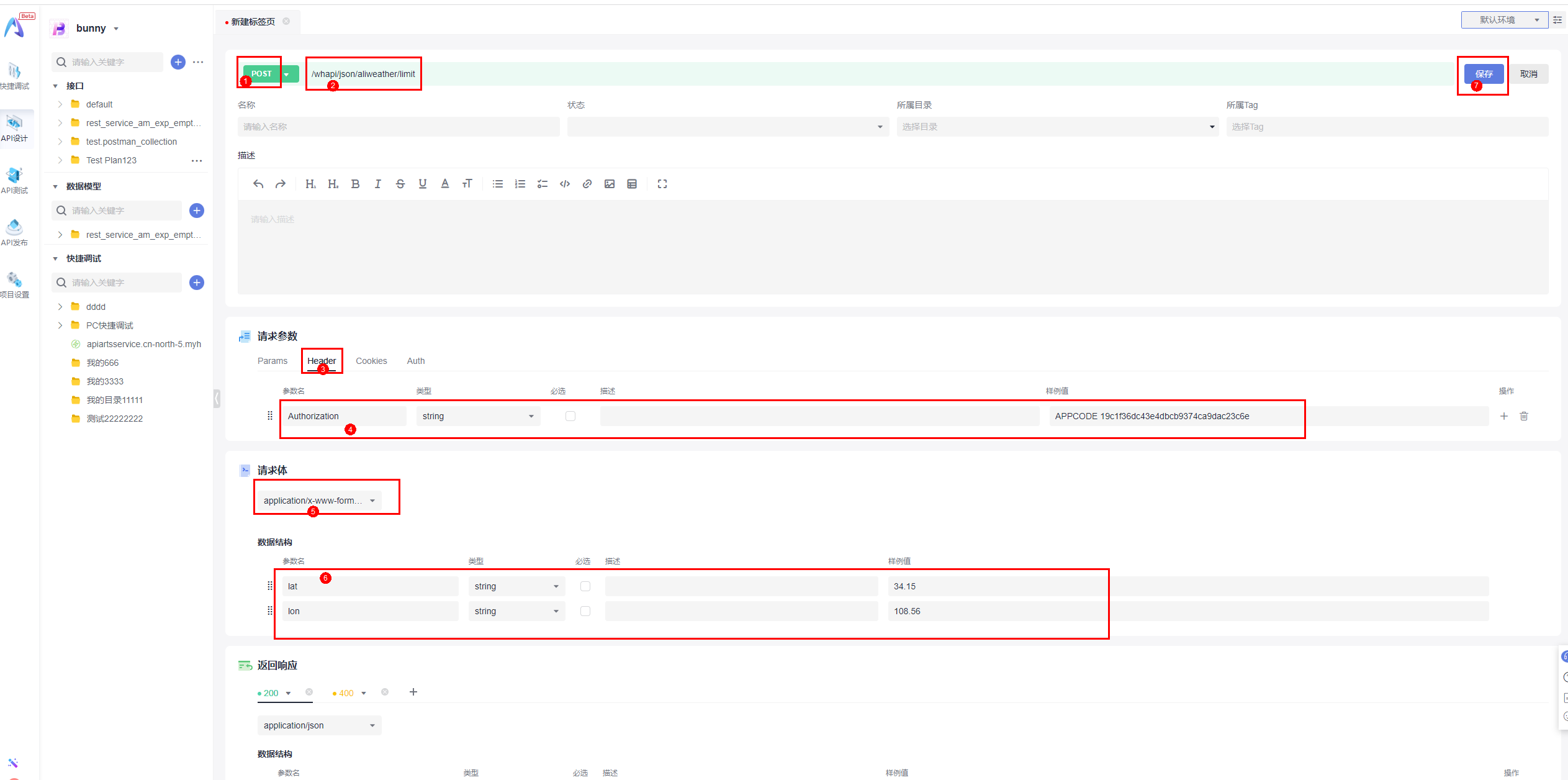Click the 名称 name input field

tap(398, 127)
